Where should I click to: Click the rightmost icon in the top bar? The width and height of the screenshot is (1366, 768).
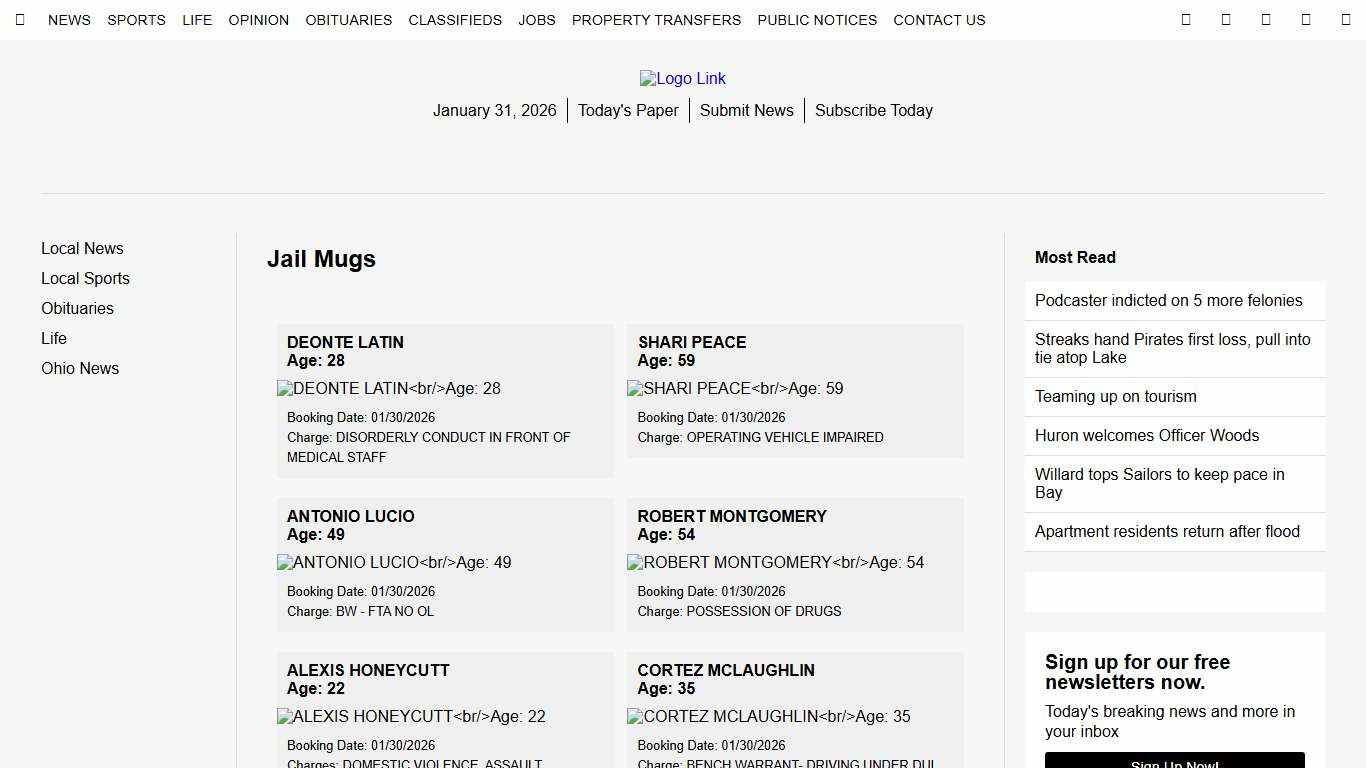click(x=1345, y=20)
